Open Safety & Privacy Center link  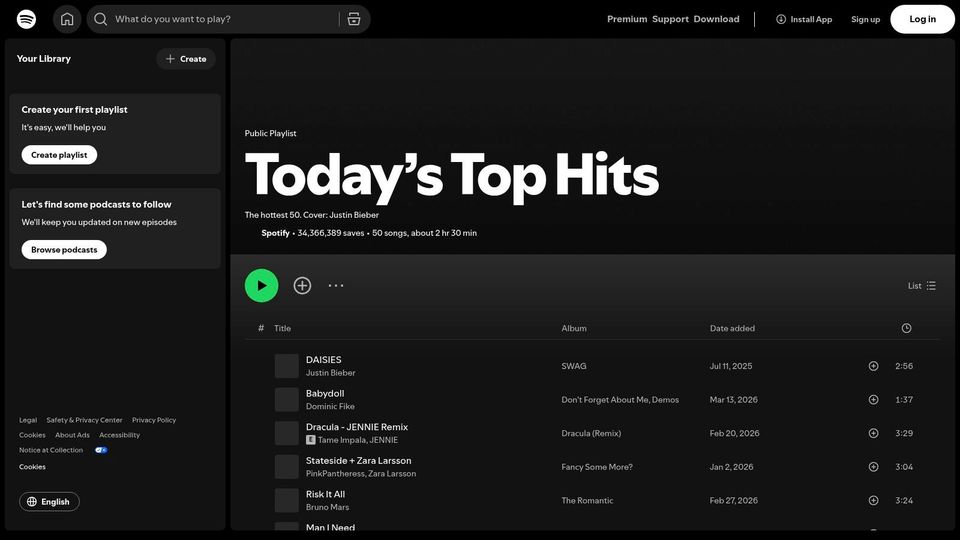click(x=84, y=420)
